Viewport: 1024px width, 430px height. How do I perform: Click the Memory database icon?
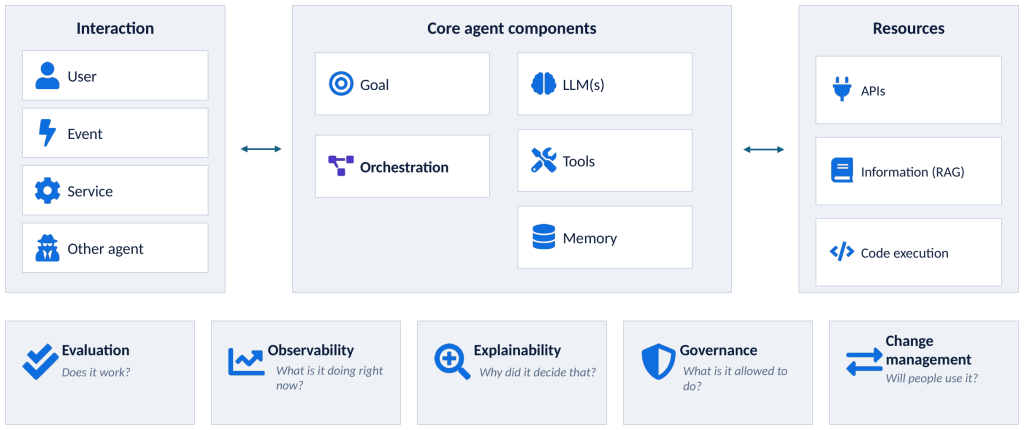click(543, 237)
